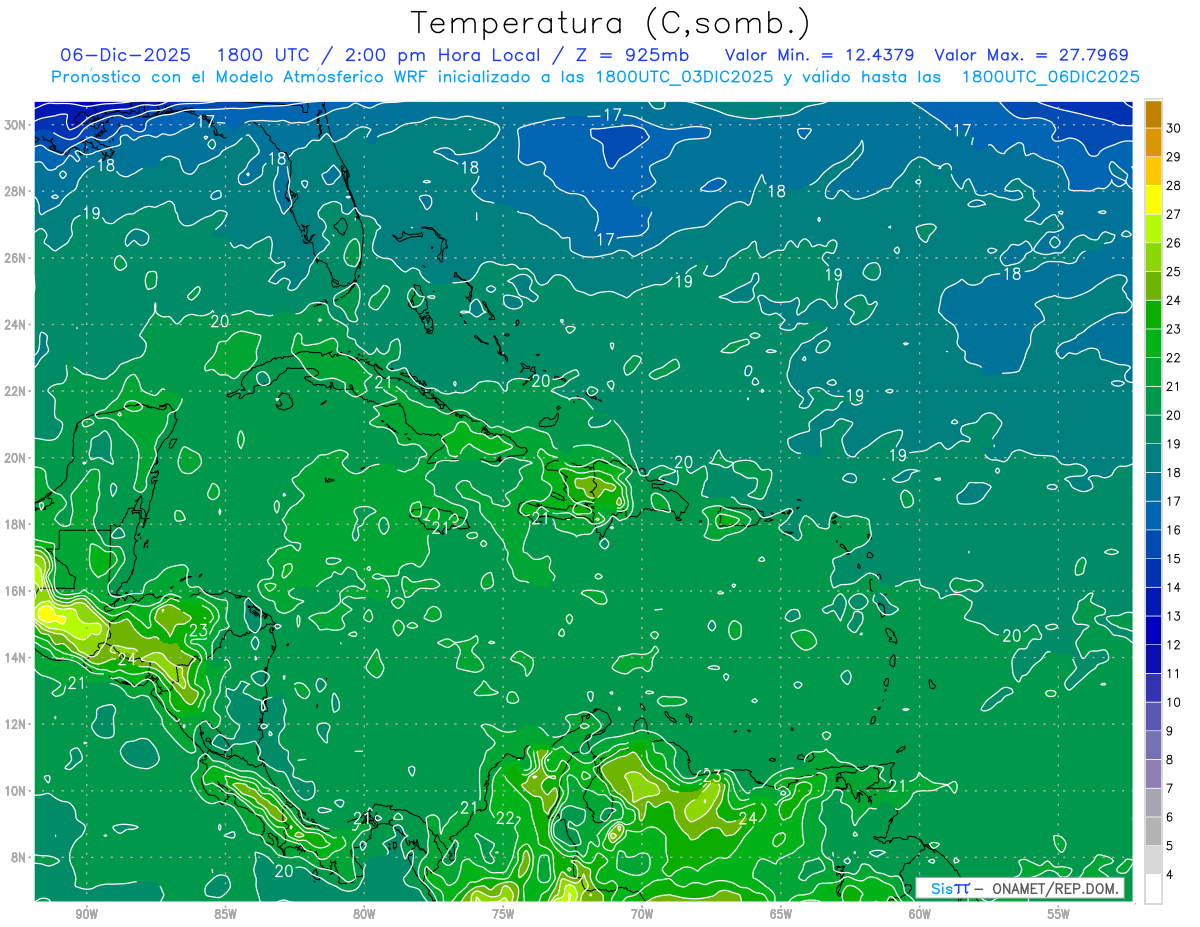Click the "60W" longitude axis label
1200x927 pixels.
pyautogui.click(x=920, y=914)
